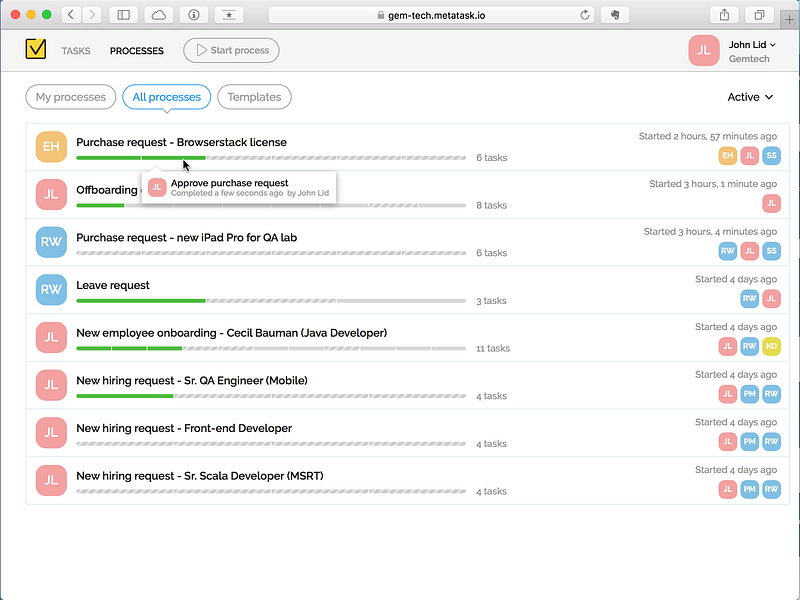Click the Sr. QA Engineer progress bar

[x=271, y=396]
